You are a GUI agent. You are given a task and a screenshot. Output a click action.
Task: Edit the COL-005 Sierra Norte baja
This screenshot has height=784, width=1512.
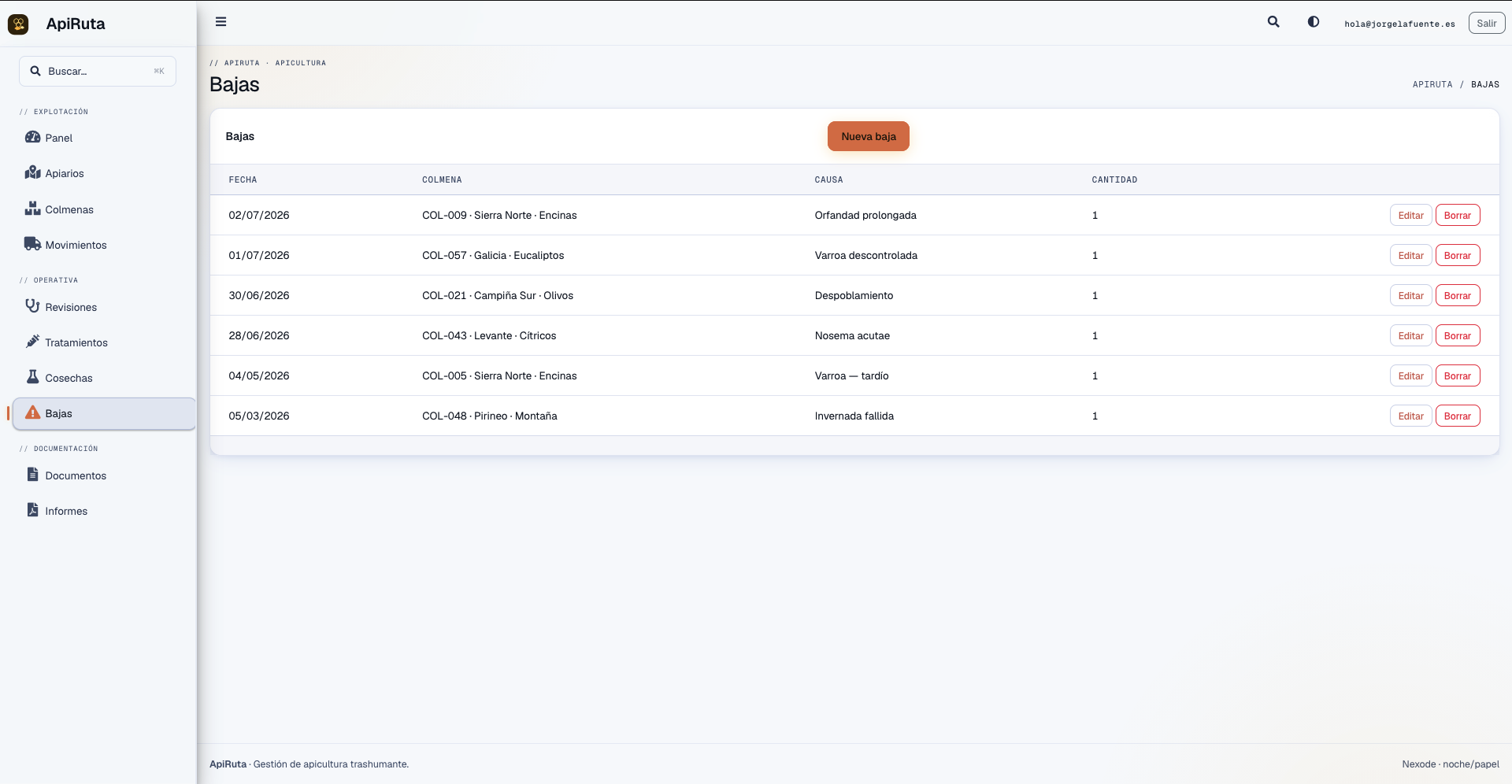coord(1410,375)
